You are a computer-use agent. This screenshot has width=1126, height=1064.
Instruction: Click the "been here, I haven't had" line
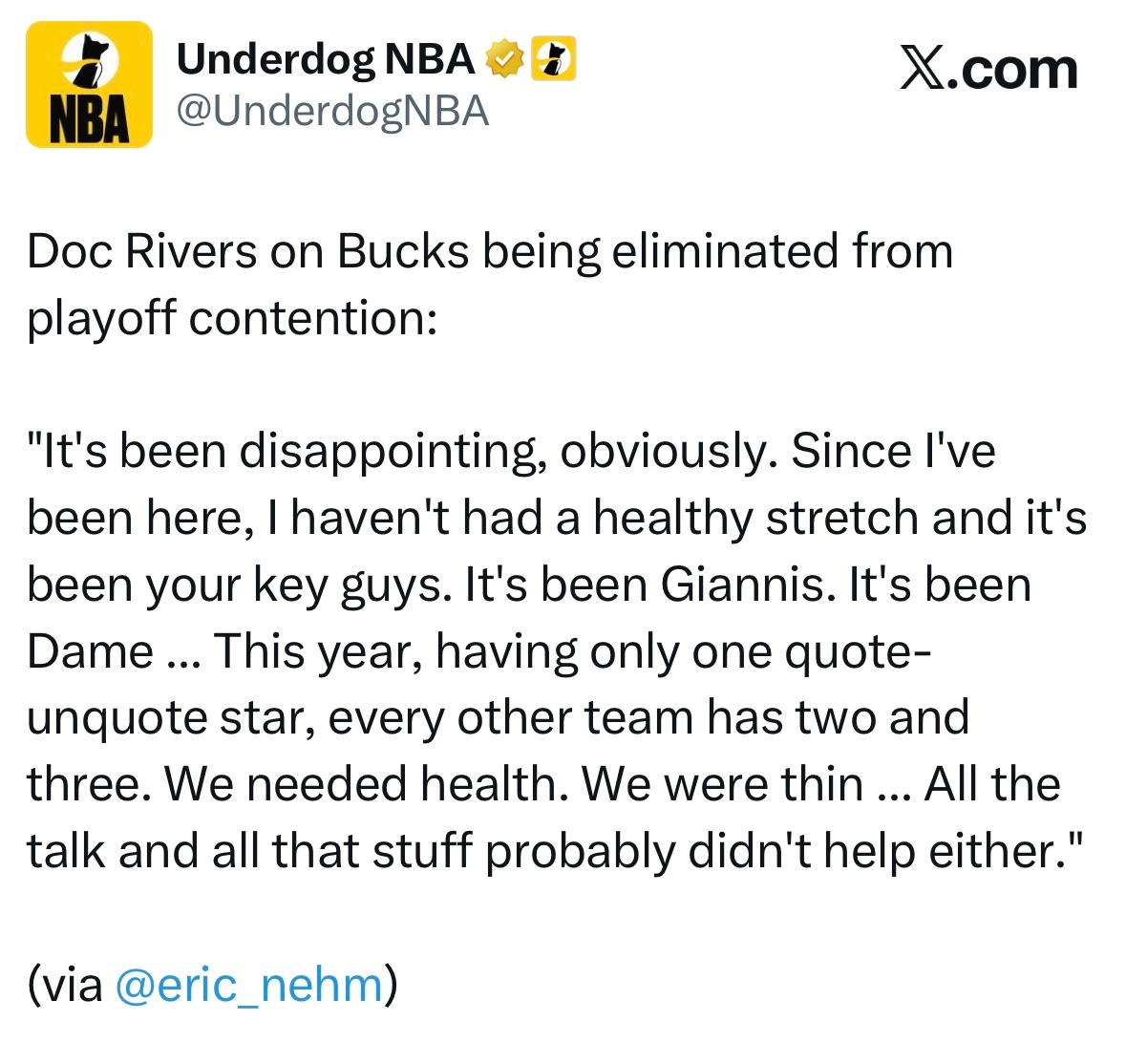pos(557,519)
